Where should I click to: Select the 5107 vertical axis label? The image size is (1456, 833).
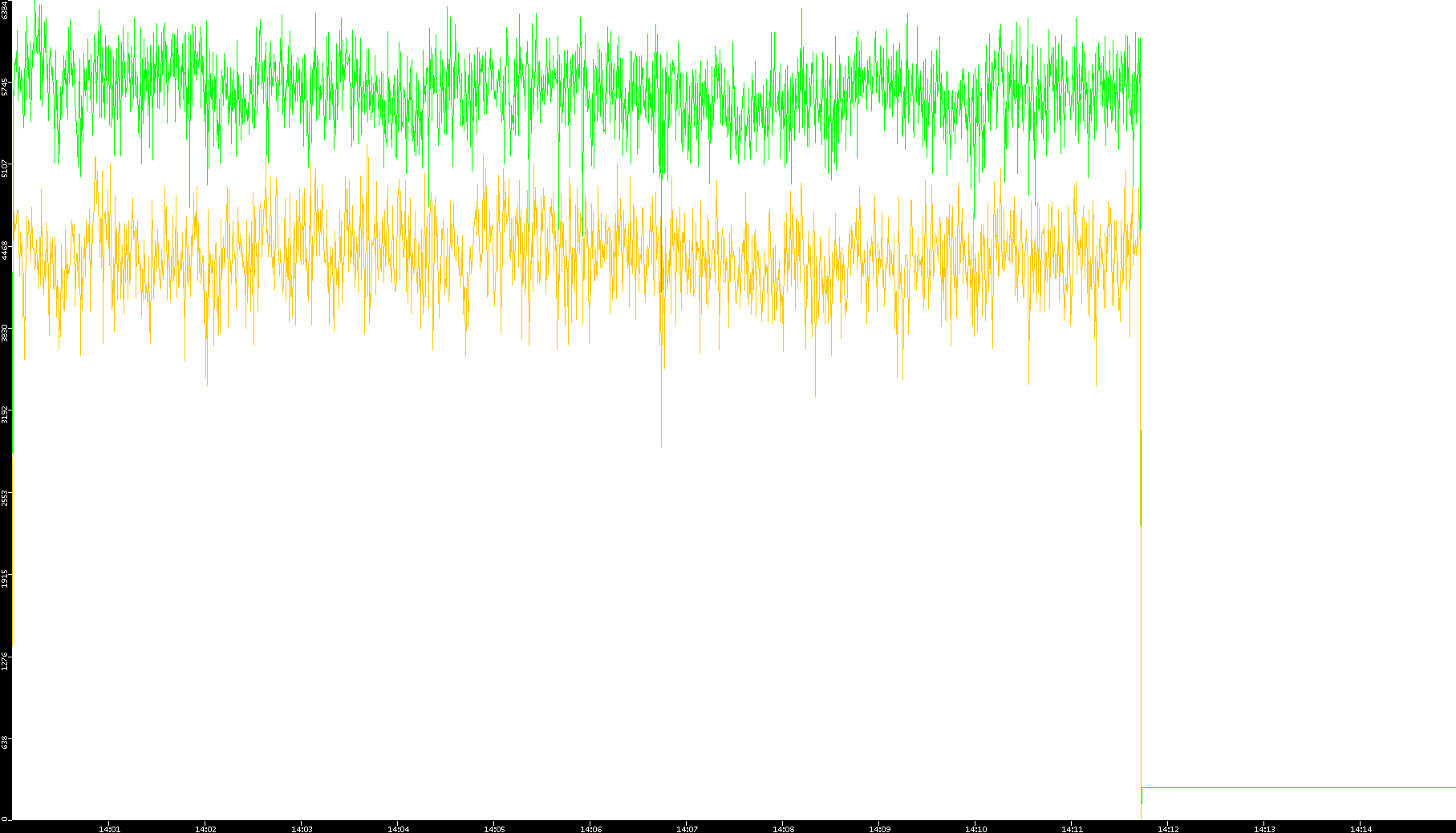[x=5, y=168]
